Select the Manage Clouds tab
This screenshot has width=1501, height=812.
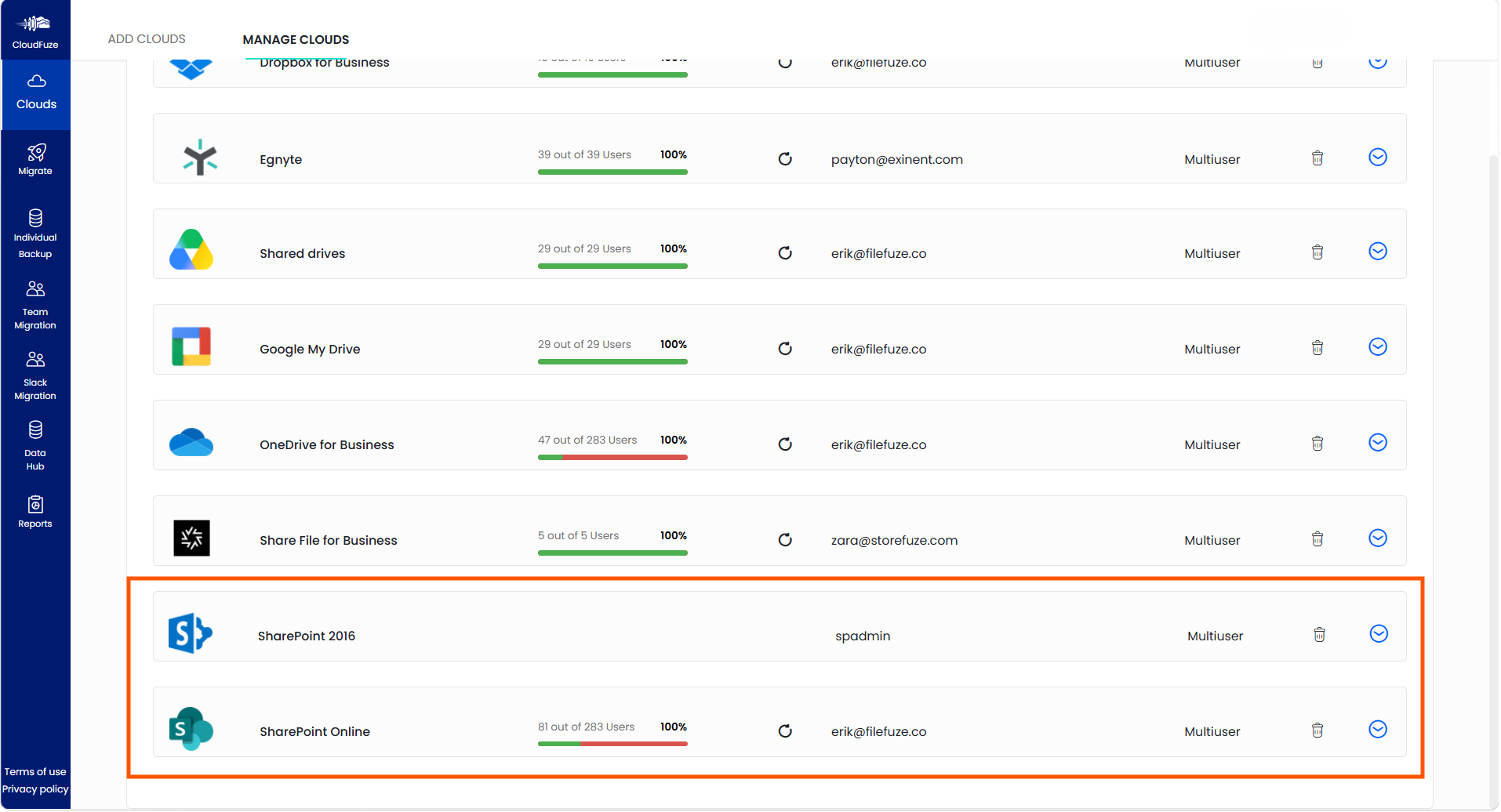pos(296,40)
